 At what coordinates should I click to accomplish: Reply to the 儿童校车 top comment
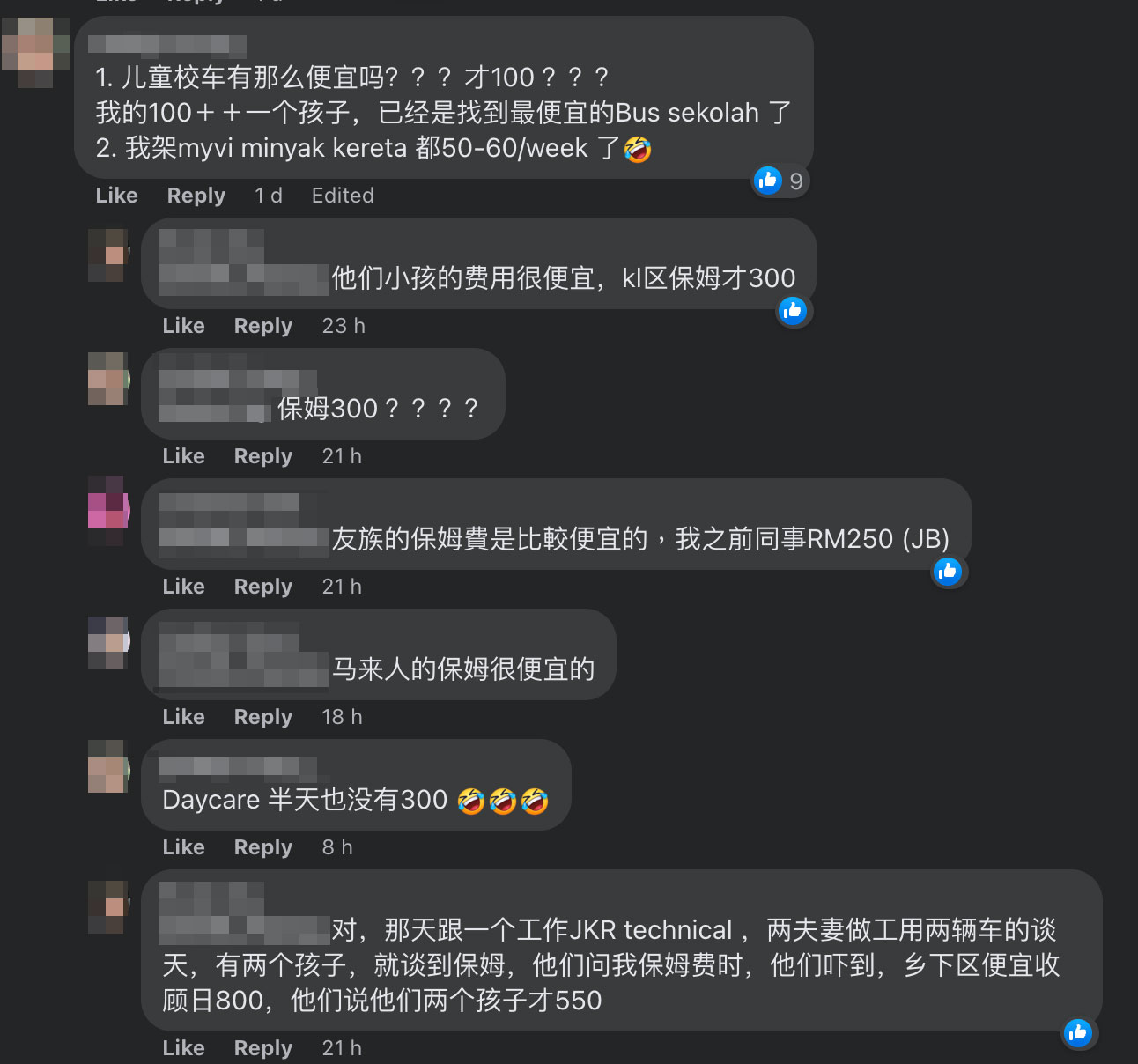(196, 196)
